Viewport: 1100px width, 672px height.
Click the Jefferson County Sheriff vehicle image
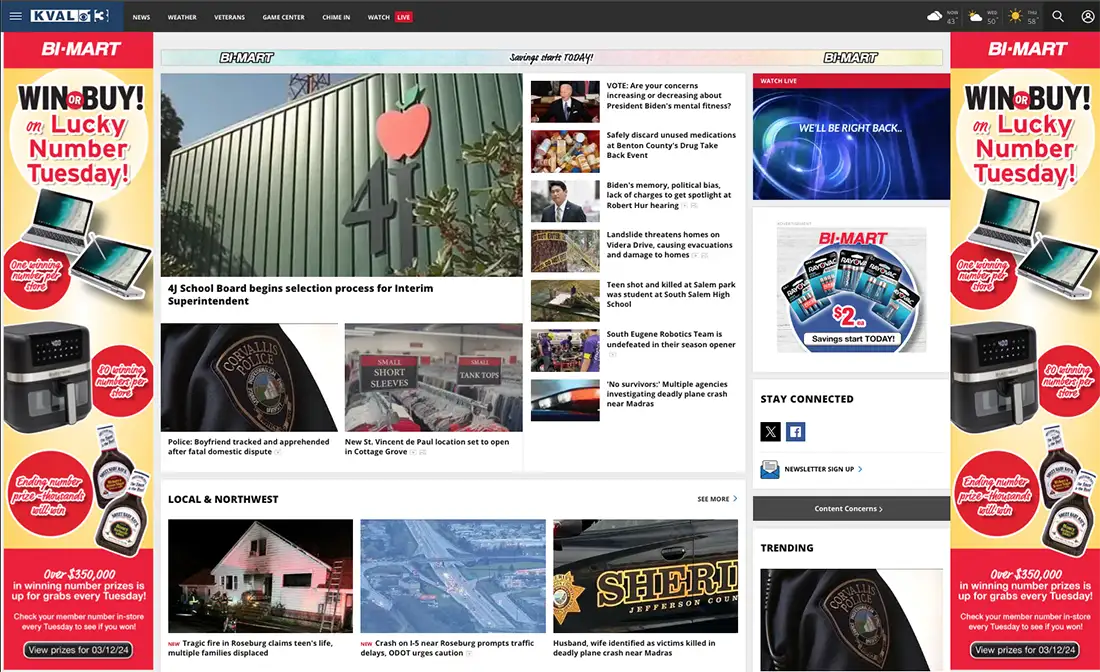coord(645,576)
